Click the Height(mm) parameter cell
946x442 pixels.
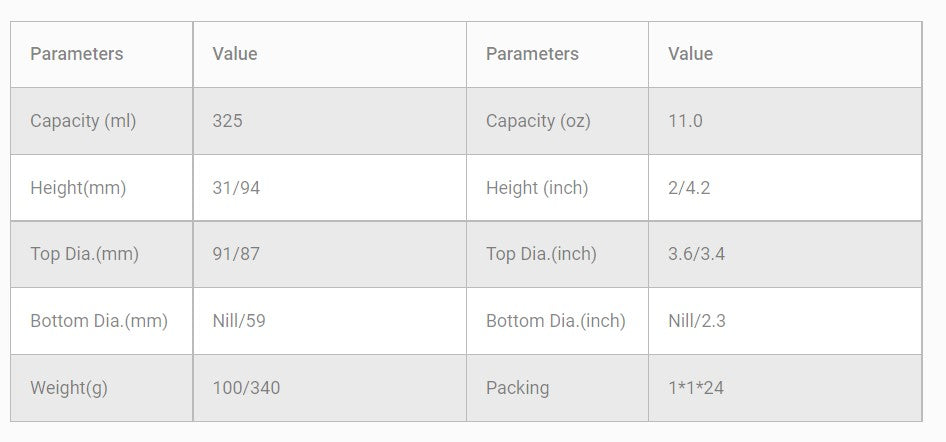point(78,188)
